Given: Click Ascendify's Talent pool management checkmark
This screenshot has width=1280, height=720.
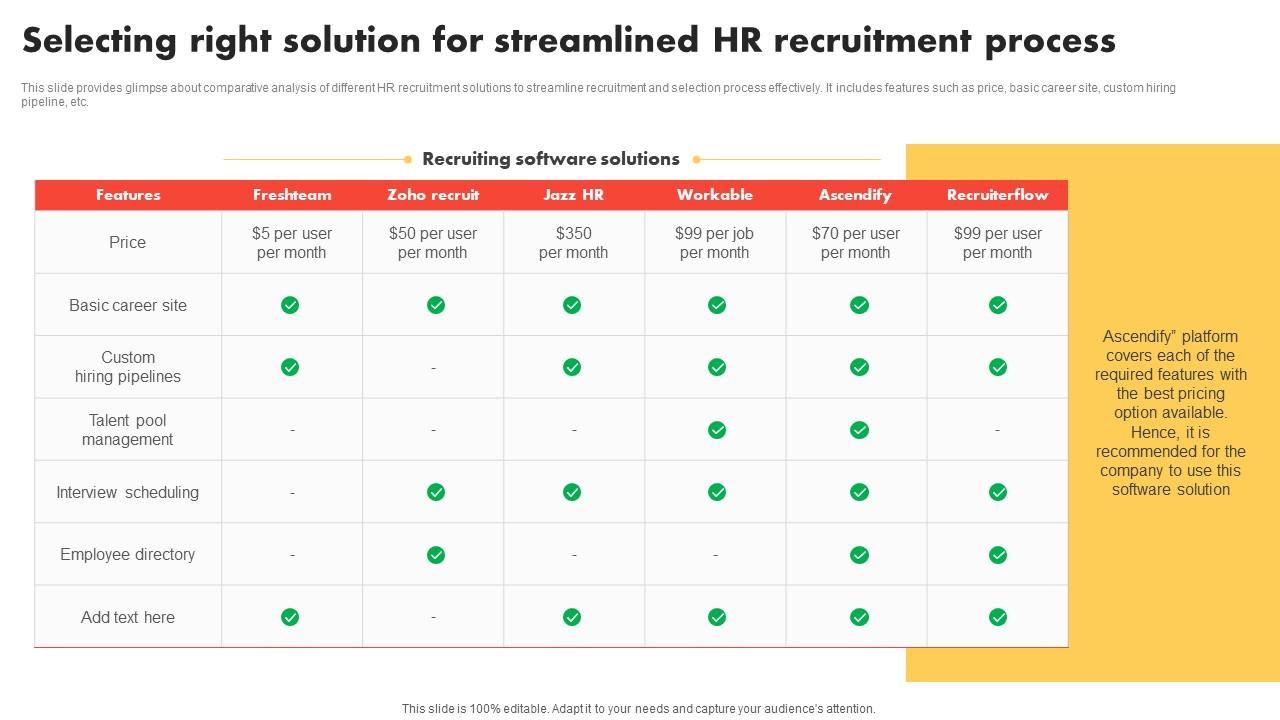Looking at the screenshot, I should 859,430.
